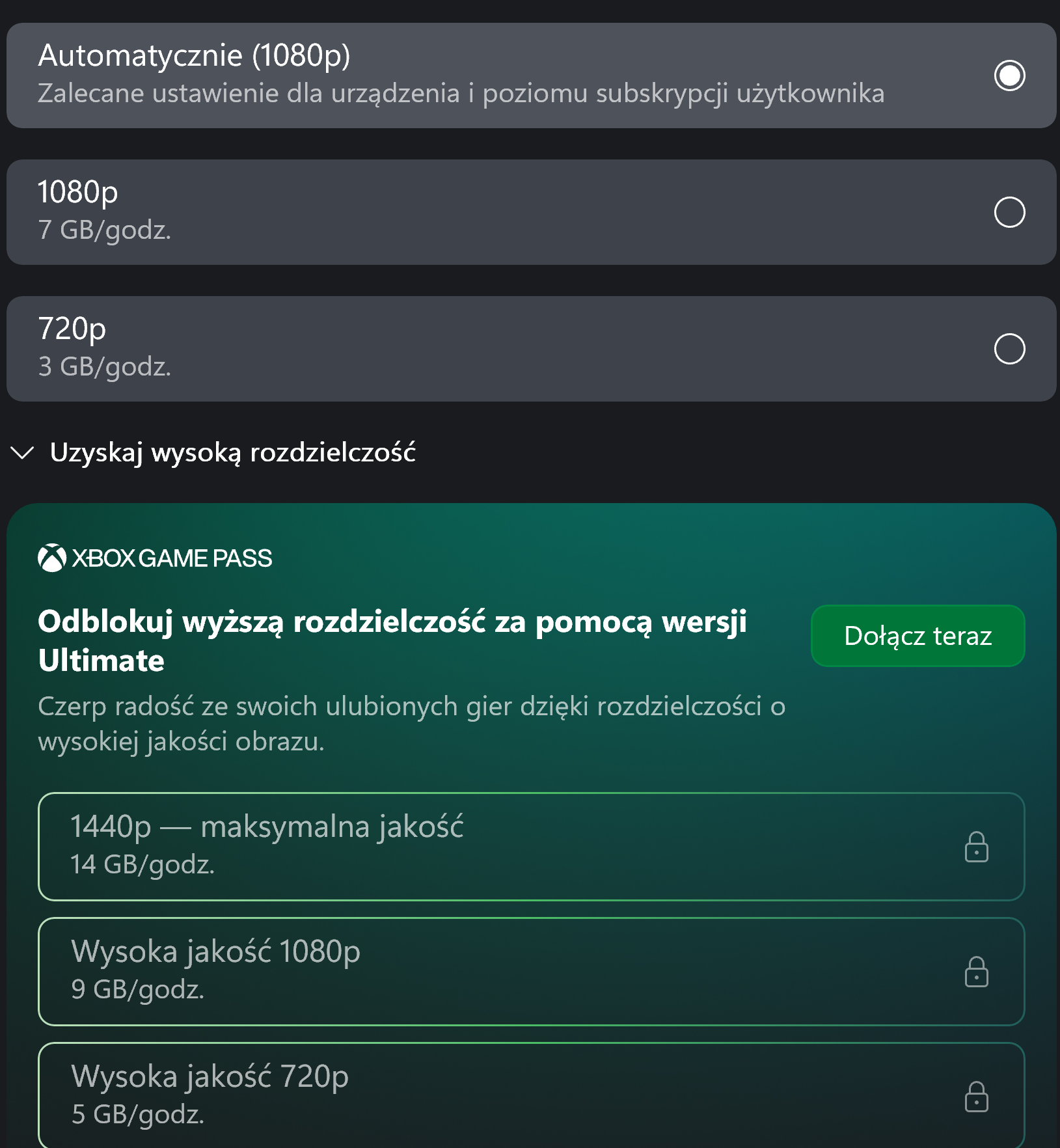The width and height of the screenshot is (1060, 1148).
Task: Click the Odblokuj wyższą rozdzielczość Ultimate heading
Action: tap(392, 641)
